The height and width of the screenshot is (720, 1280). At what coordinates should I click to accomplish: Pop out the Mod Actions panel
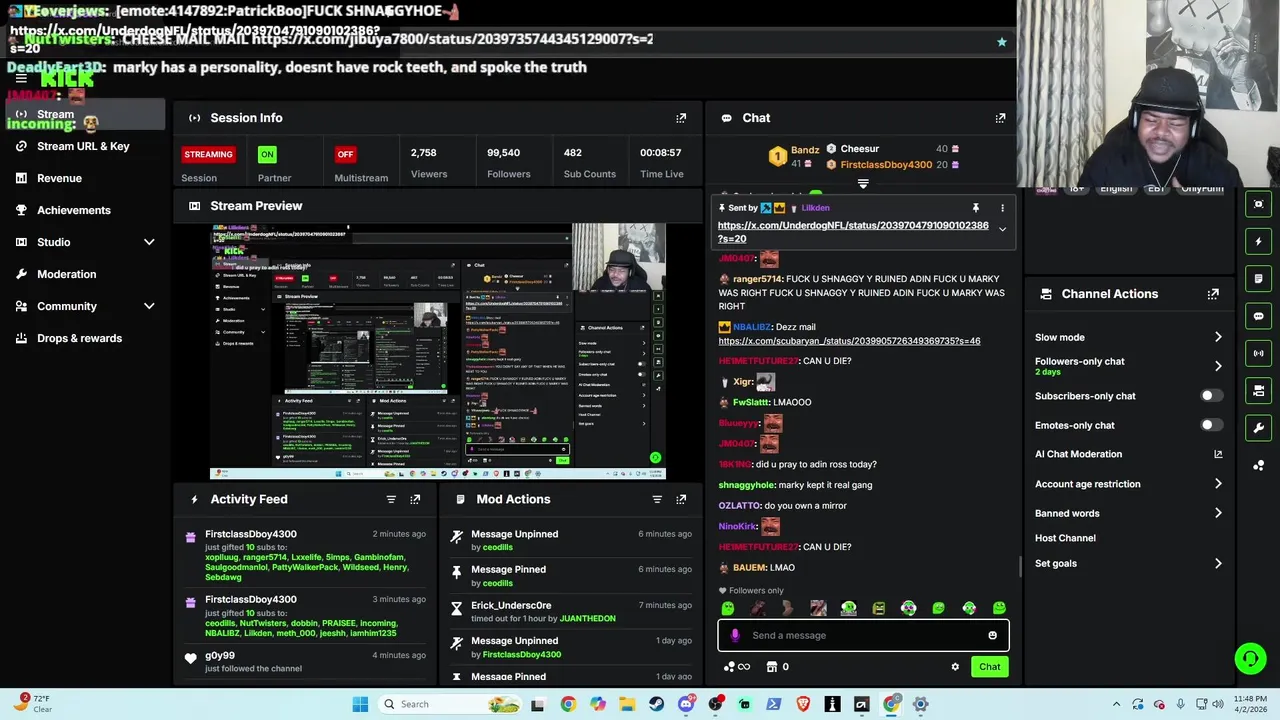pos(681,499)
